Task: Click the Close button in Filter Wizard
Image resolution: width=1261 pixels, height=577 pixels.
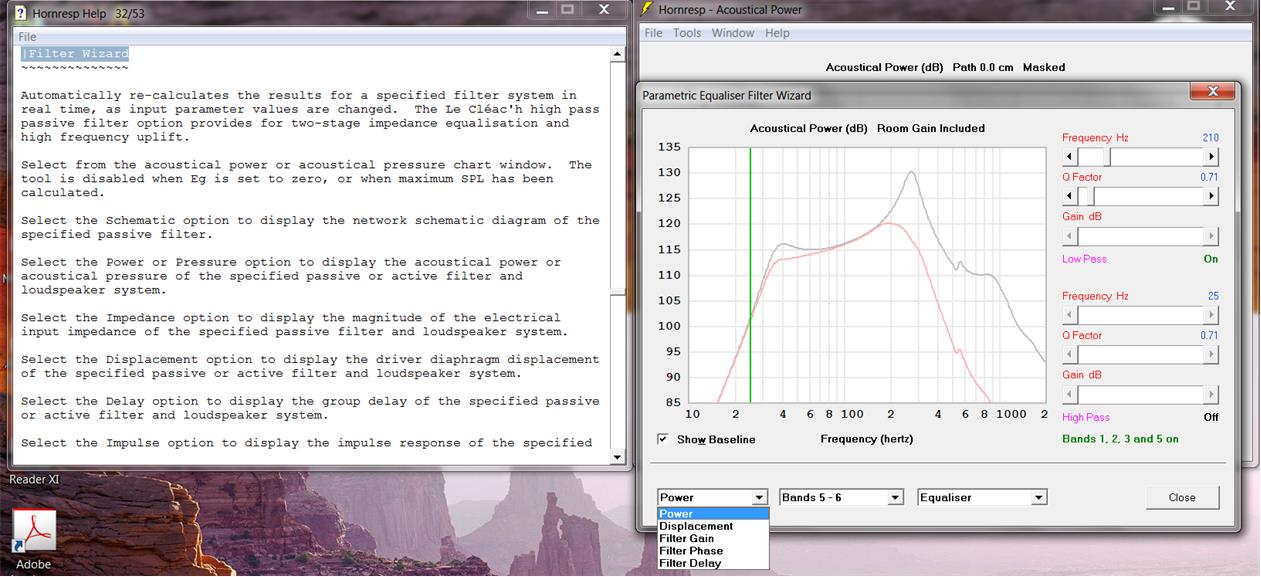Action: pos(1182,497)
